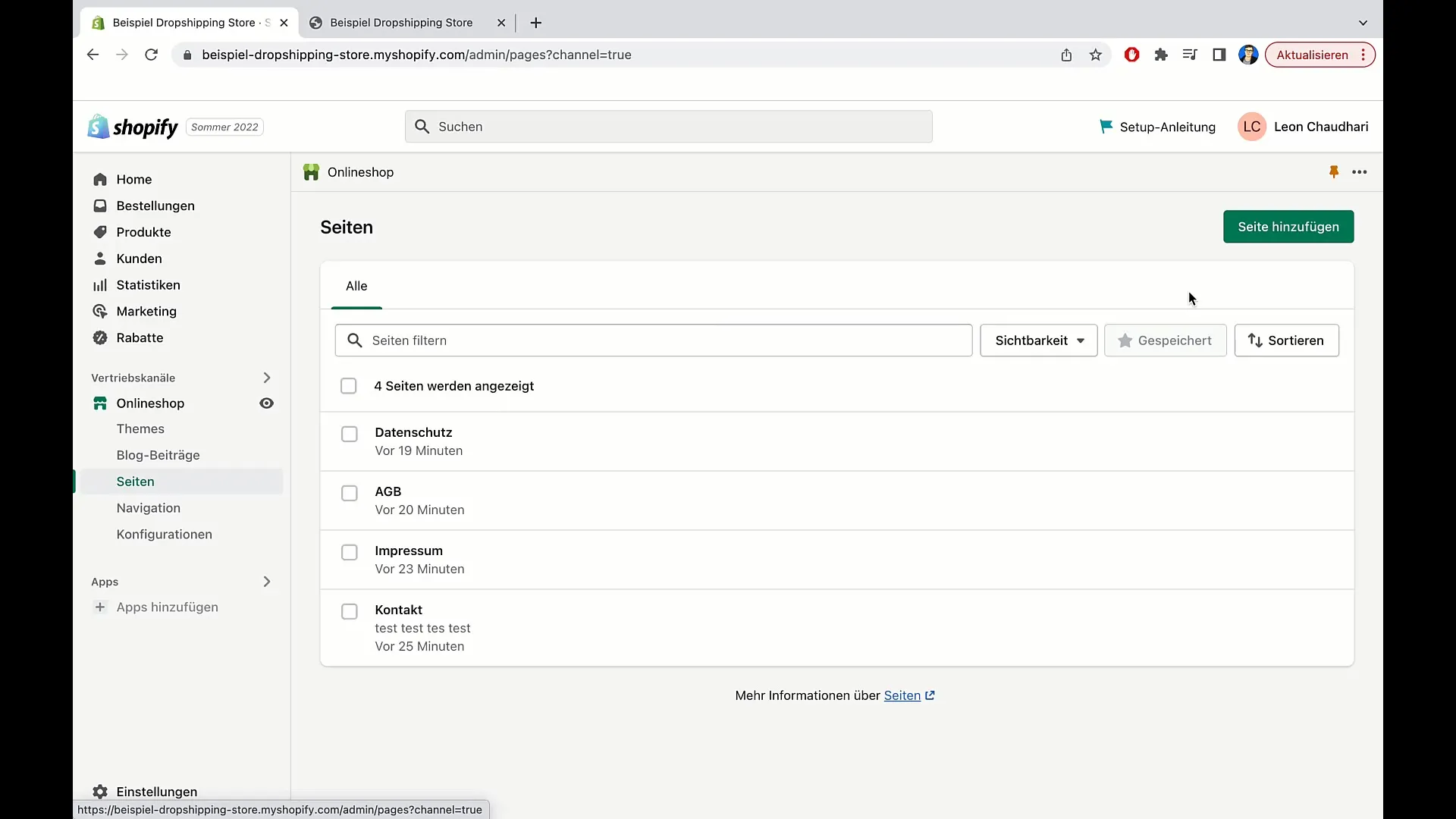
Task: Click Seite hinzufügen button
Action: pos(1289,227)
